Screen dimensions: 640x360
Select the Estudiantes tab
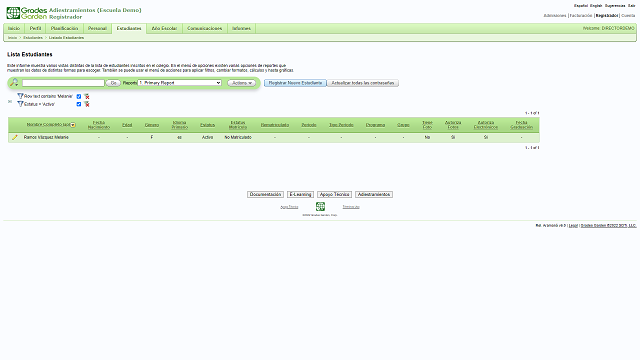click(129, 29)
